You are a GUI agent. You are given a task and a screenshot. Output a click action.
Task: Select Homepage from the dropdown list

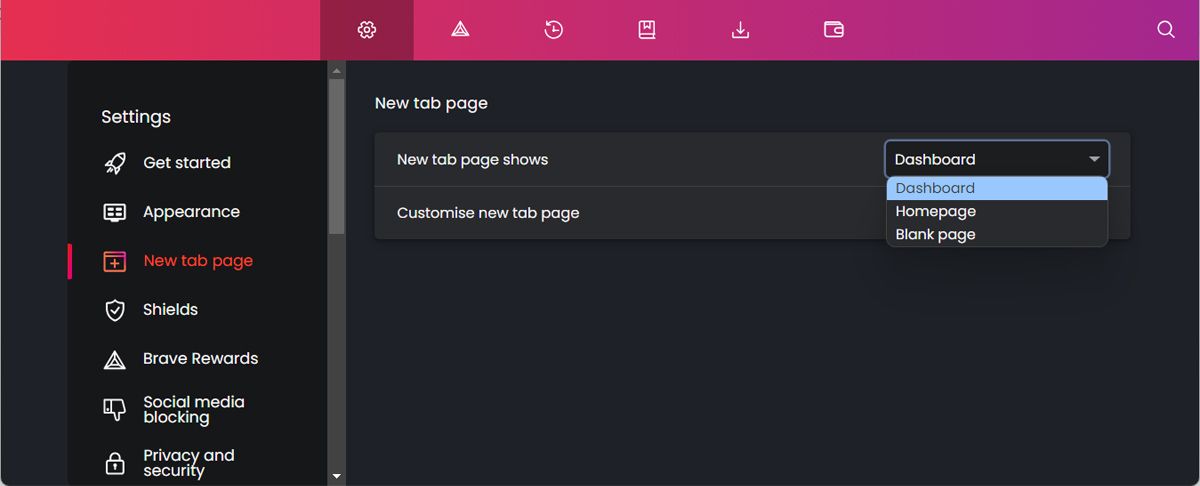pos(936,211)
